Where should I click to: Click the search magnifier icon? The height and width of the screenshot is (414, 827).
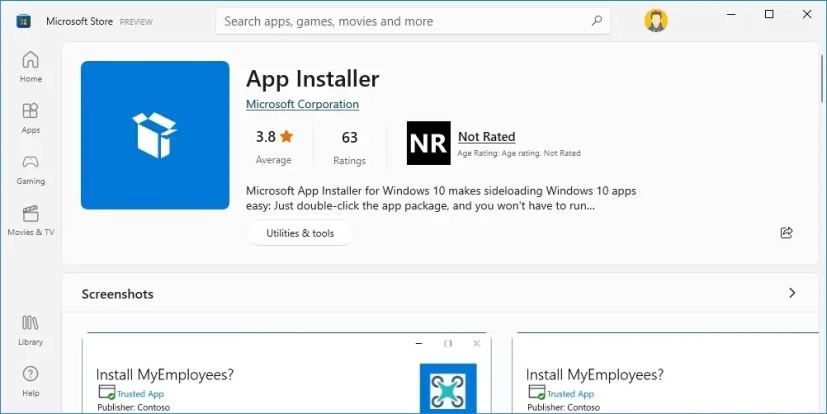click(x=597, y=21)
